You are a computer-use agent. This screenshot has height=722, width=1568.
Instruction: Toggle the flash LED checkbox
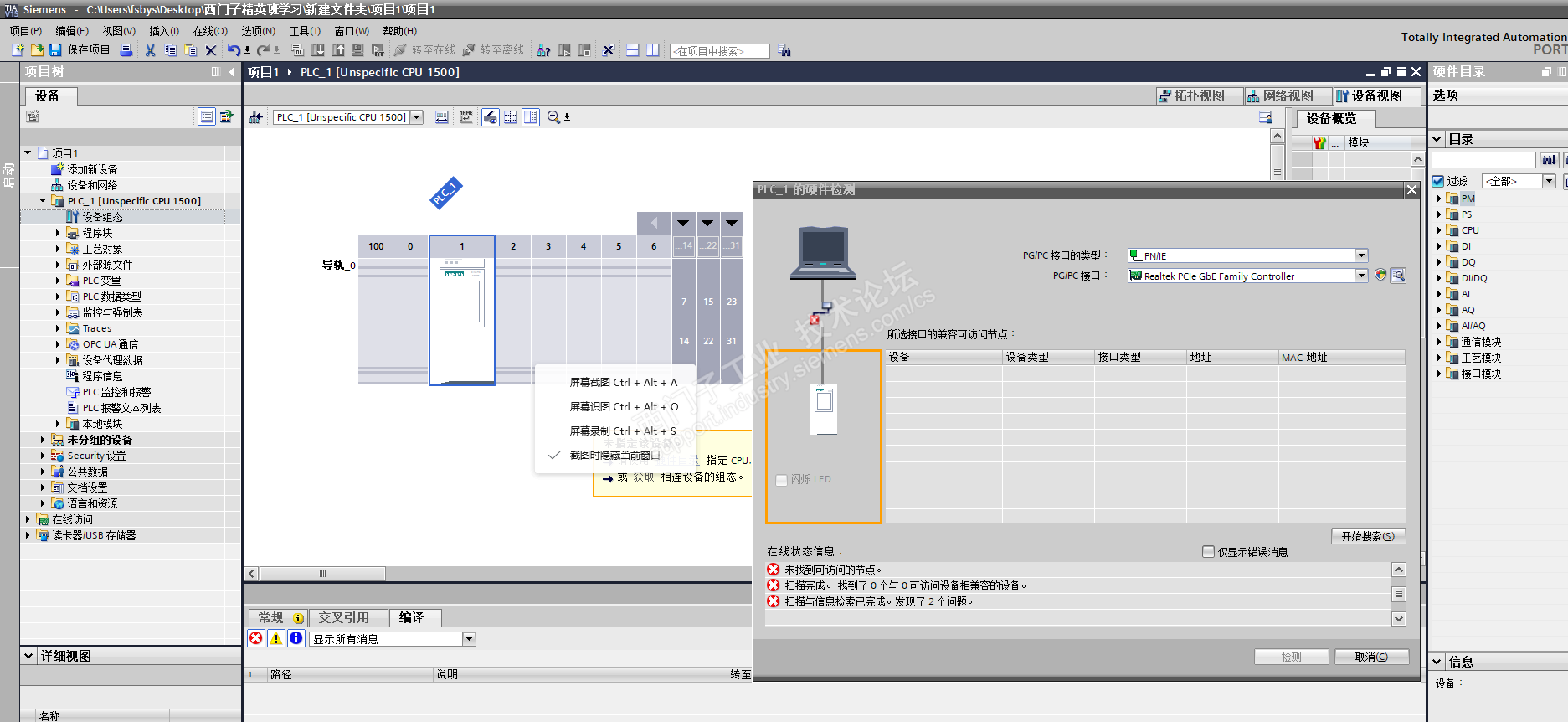[782, 480]
